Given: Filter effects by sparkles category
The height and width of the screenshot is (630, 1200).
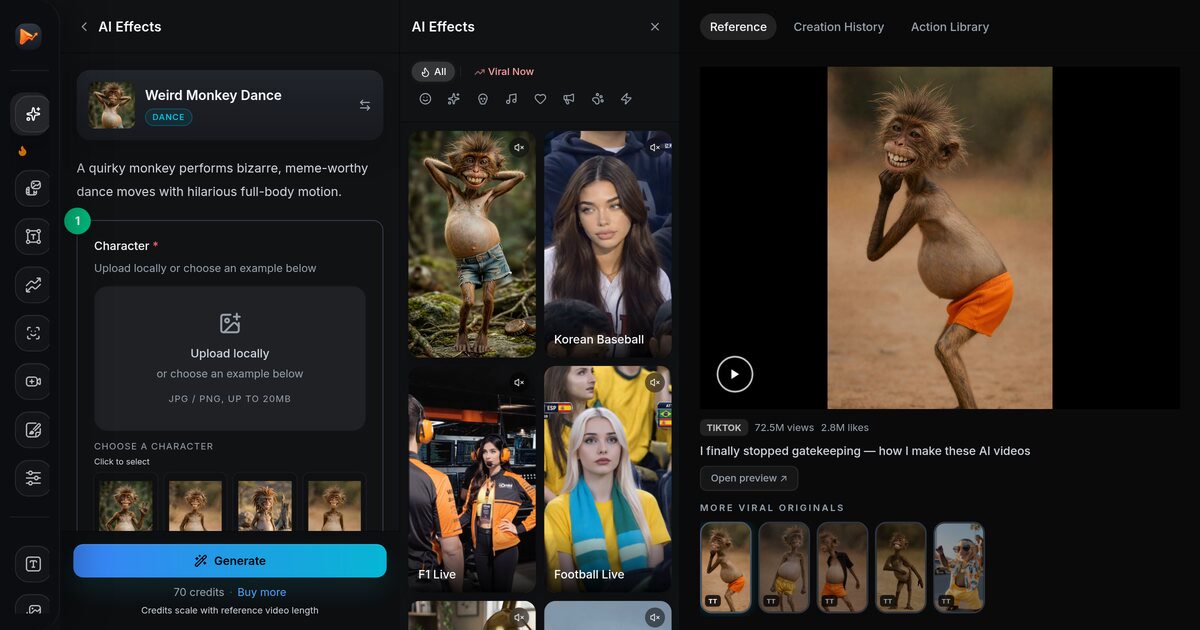Looking at the screenshot, I should point(454,99).
